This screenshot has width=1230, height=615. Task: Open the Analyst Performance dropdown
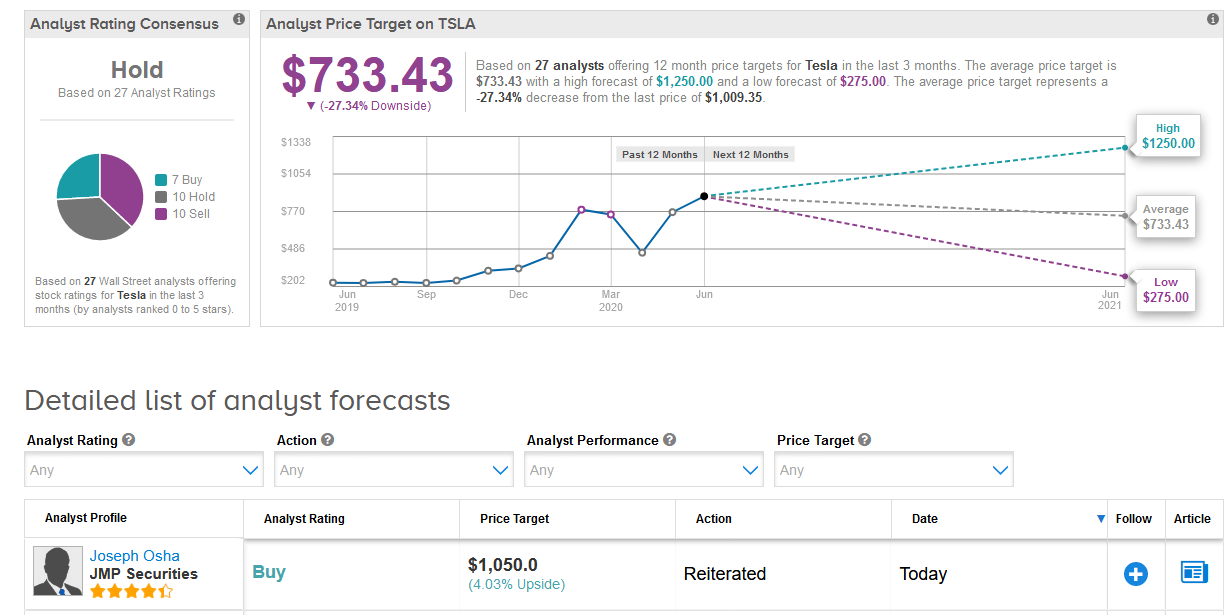coord(644,470)
